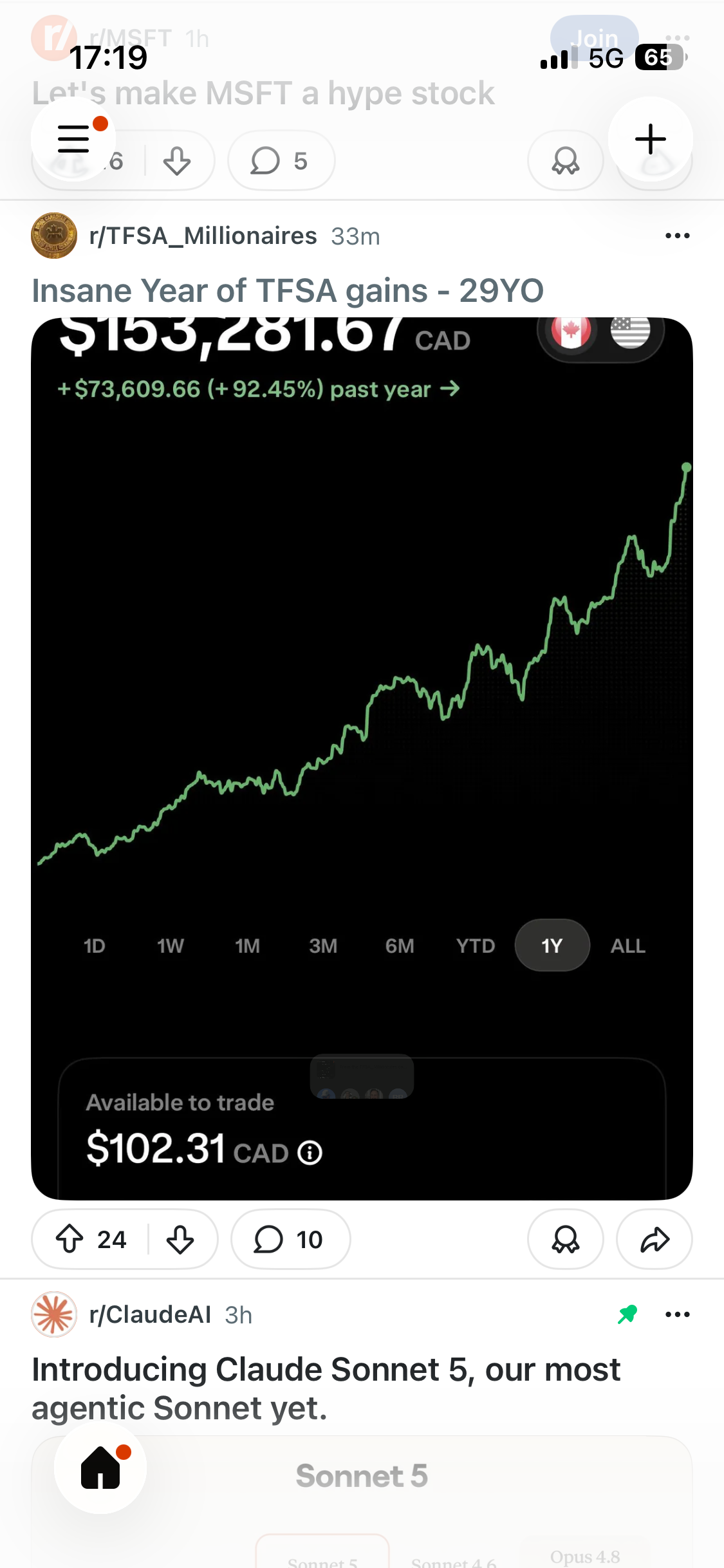Downvote the MSFT hype stock post
This screenshot has height=1568, width=724.
(x=177, y=161)
